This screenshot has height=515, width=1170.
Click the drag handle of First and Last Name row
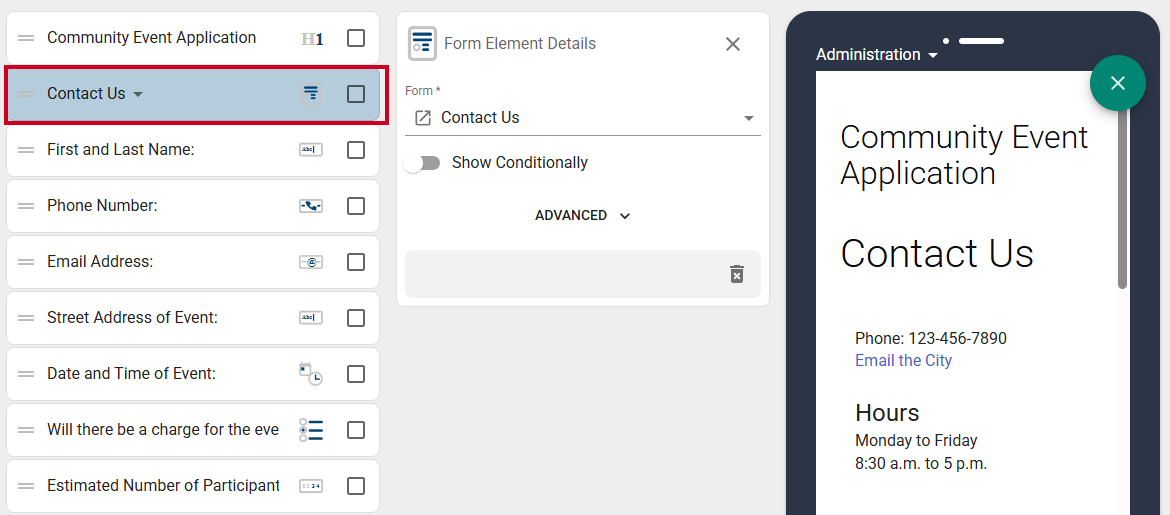[26, 150]
